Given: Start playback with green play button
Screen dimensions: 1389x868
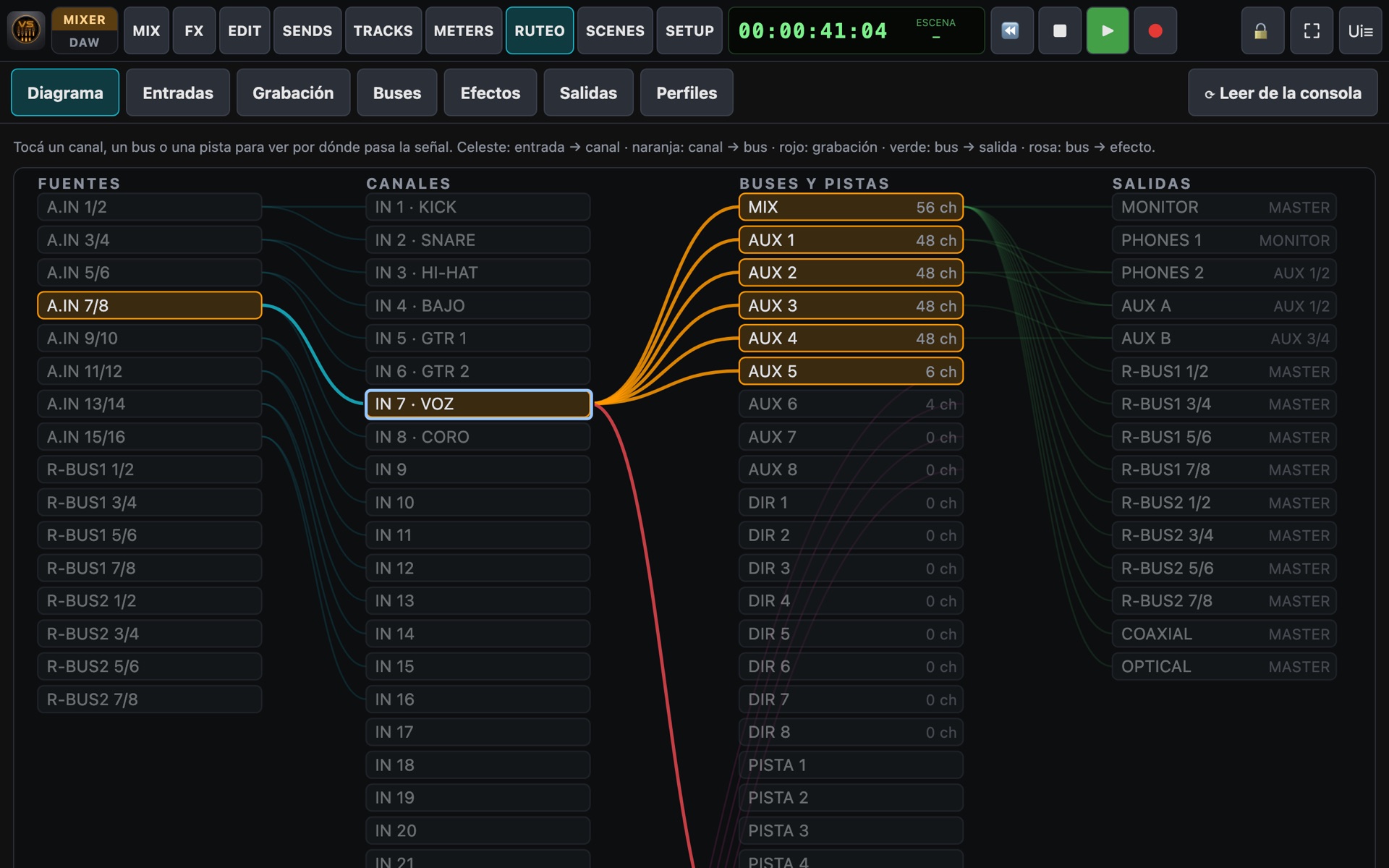Looking at the screenshot, I should click(1108, 30).
